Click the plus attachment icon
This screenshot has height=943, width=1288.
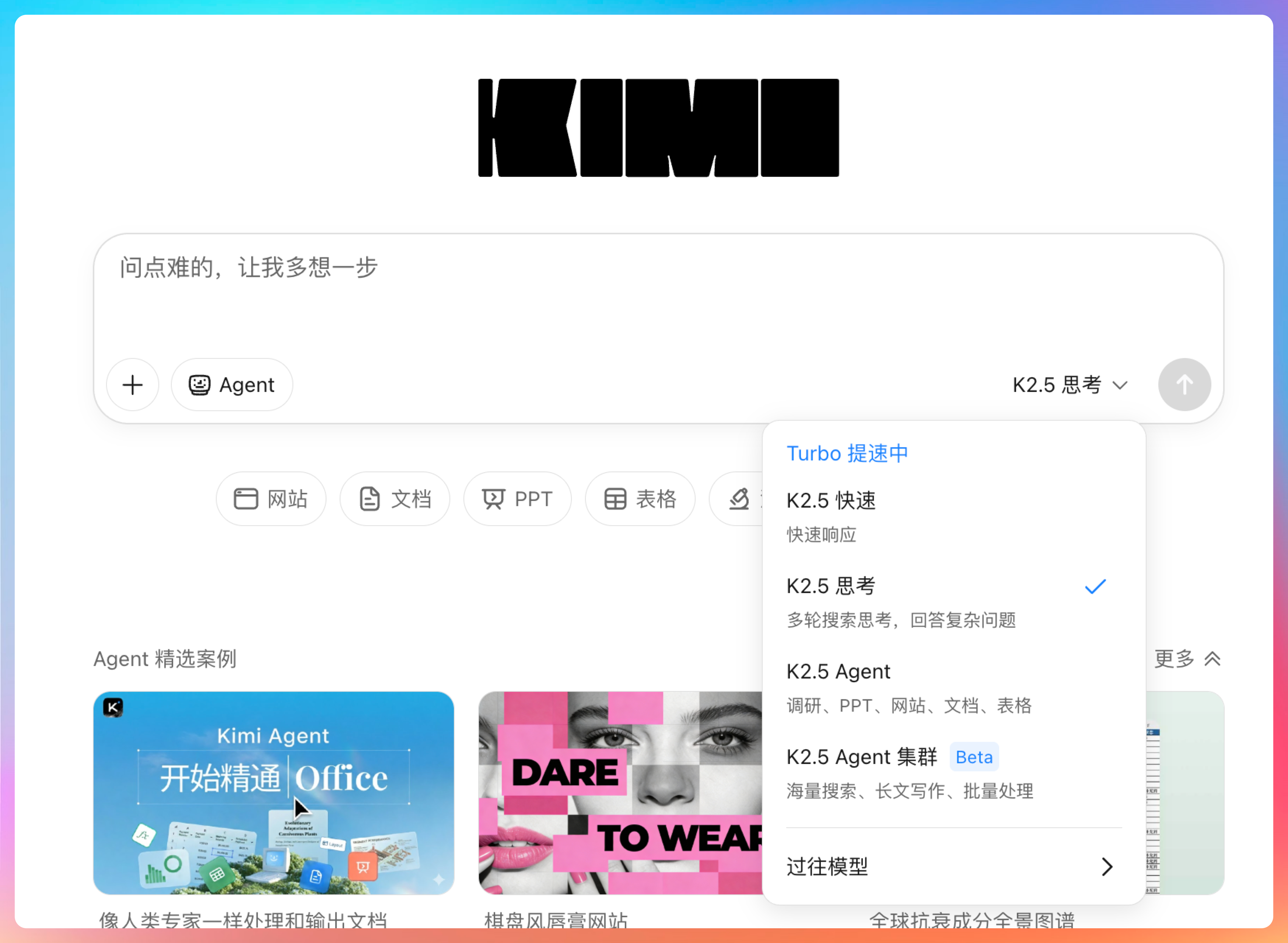tap(133, 385)
